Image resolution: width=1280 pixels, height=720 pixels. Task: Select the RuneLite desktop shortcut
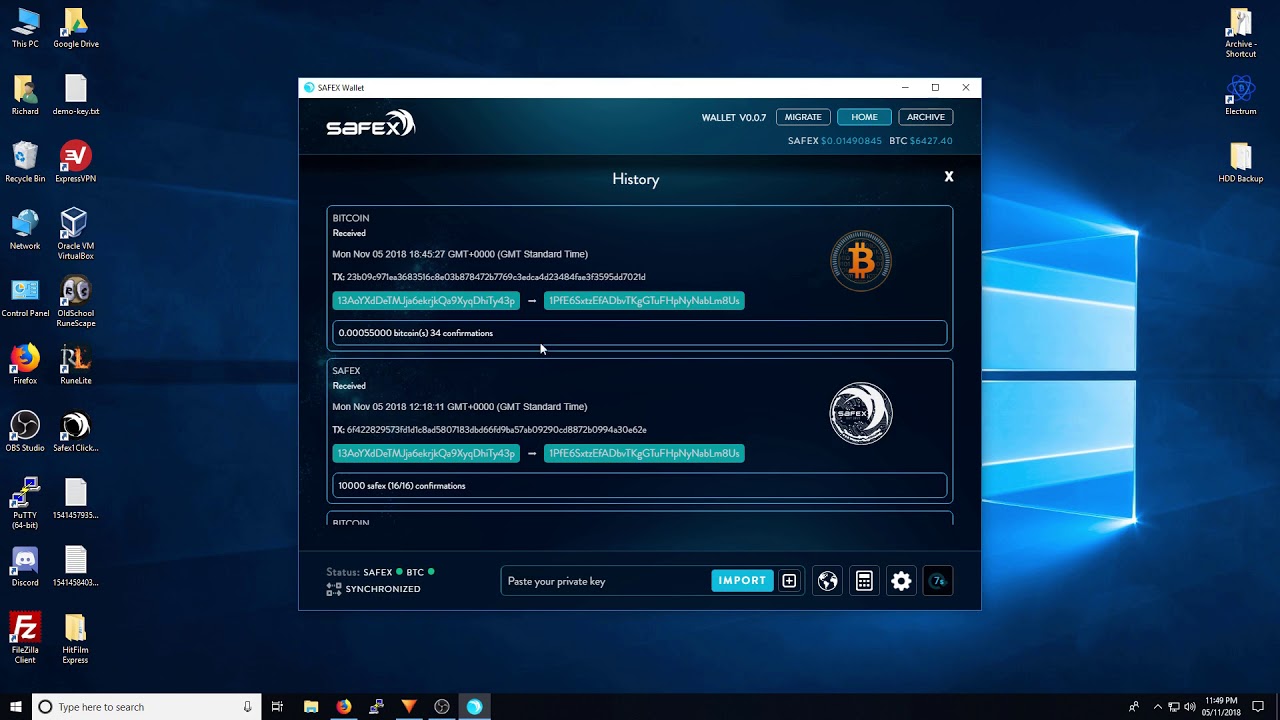pyautogui.click(x=76, y=364)
